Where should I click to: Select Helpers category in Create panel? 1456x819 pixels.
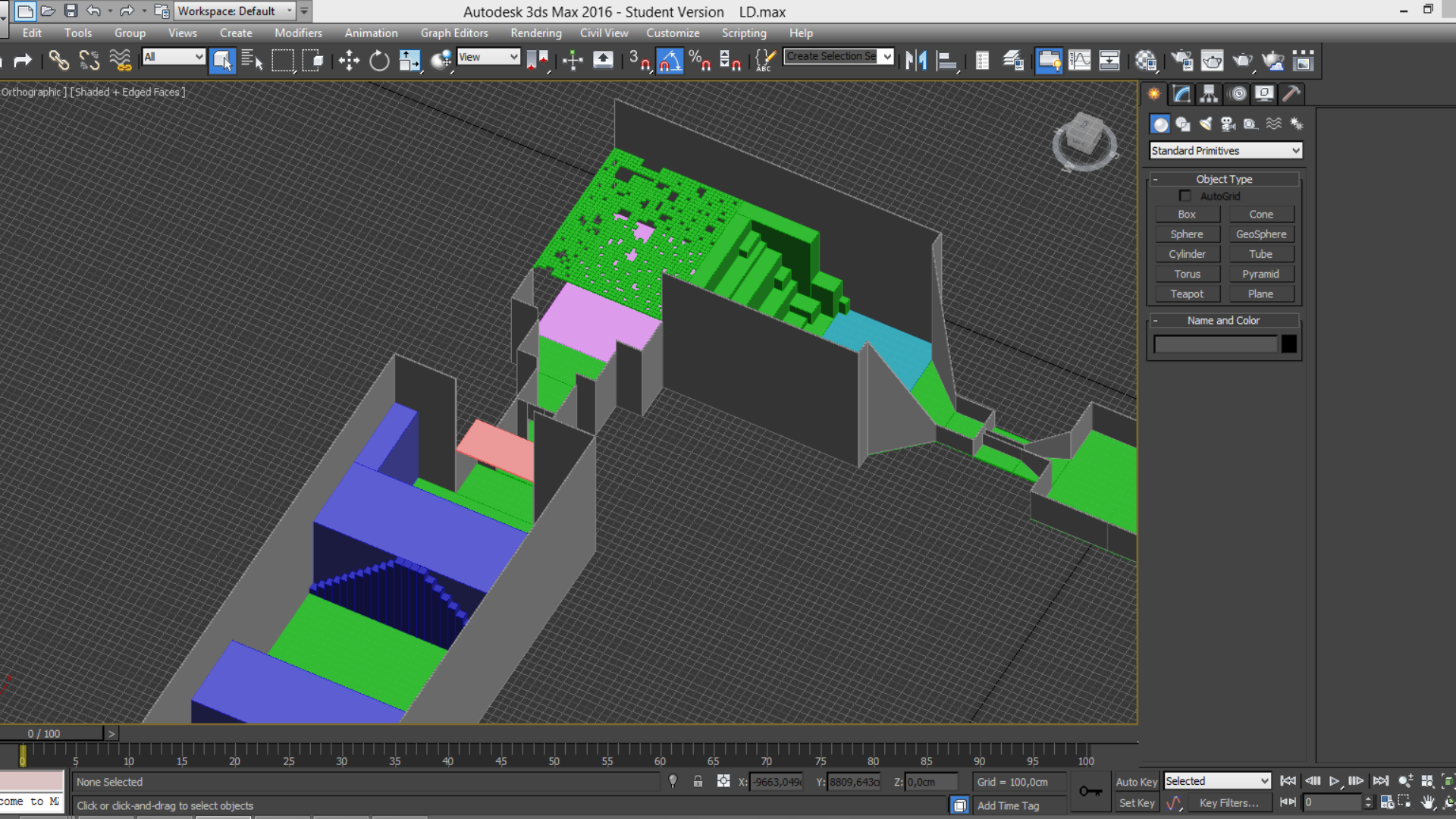[x=1251, y=124]
